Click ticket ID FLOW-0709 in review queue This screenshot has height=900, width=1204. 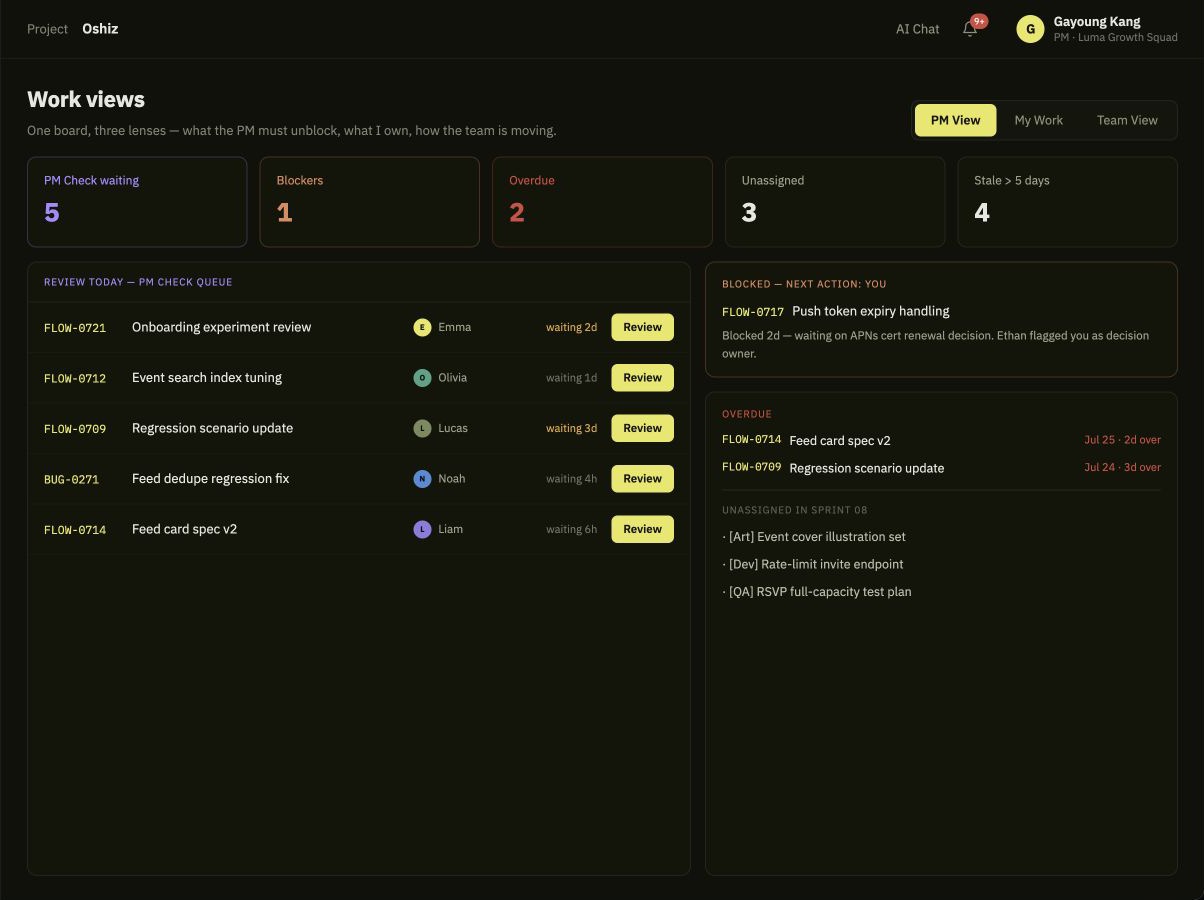point(75,429)
